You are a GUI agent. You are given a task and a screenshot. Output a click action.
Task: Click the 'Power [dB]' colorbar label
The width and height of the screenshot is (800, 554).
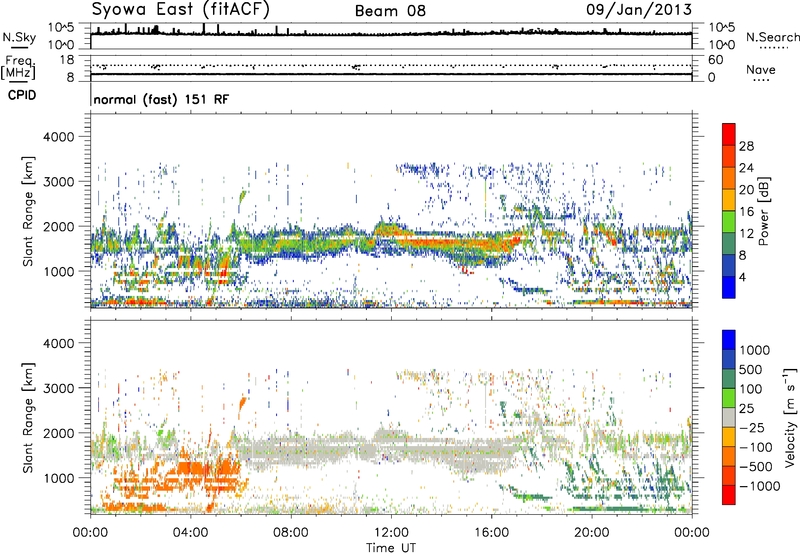click(x=763, y=211)
